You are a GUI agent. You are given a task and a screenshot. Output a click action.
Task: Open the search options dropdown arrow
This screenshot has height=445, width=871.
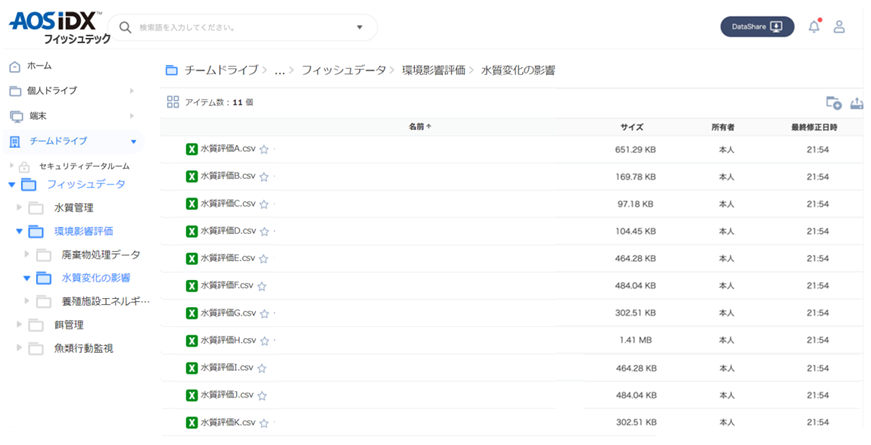[x=359, y=27]
